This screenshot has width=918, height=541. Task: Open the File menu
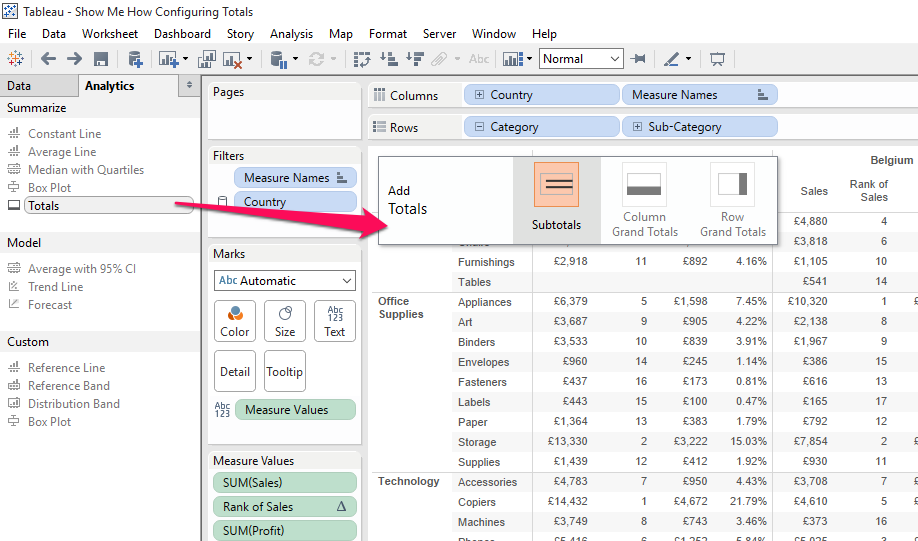(x=17, y=34)
